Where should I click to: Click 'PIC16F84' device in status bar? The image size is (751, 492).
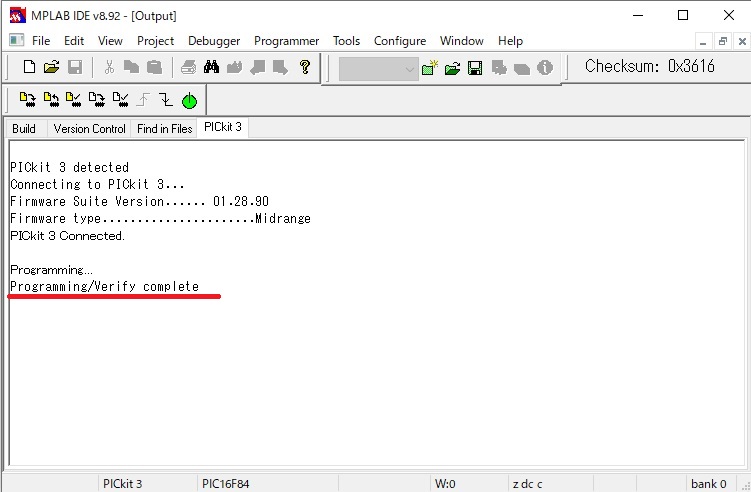tap(226, 484)
